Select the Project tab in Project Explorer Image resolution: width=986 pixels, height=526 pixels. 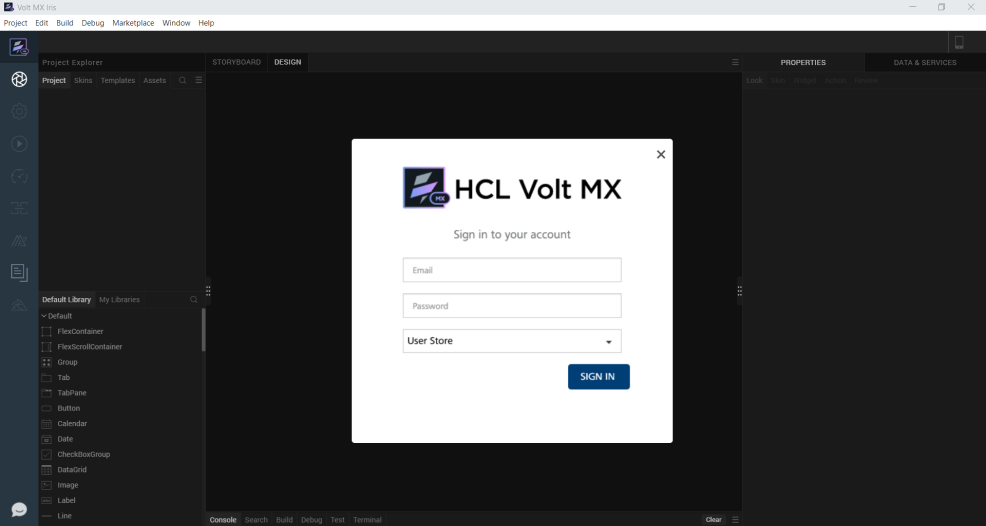54,81
